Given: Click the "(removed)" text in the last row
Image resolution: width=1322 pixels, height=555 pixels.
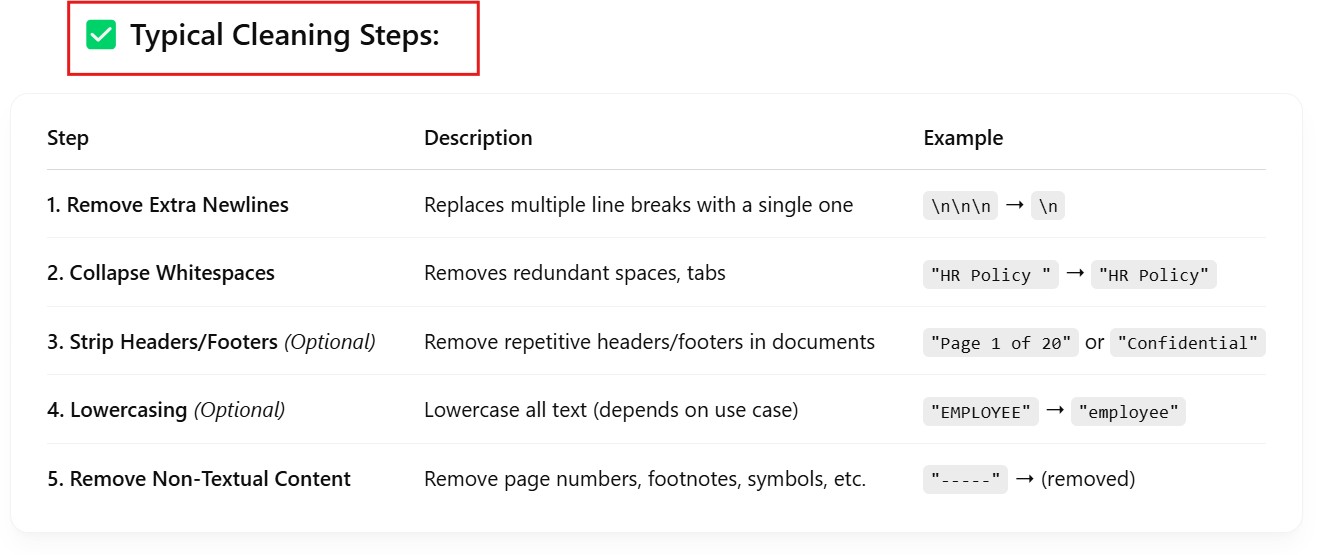Looking at the screenshot, I should 1088,479.
